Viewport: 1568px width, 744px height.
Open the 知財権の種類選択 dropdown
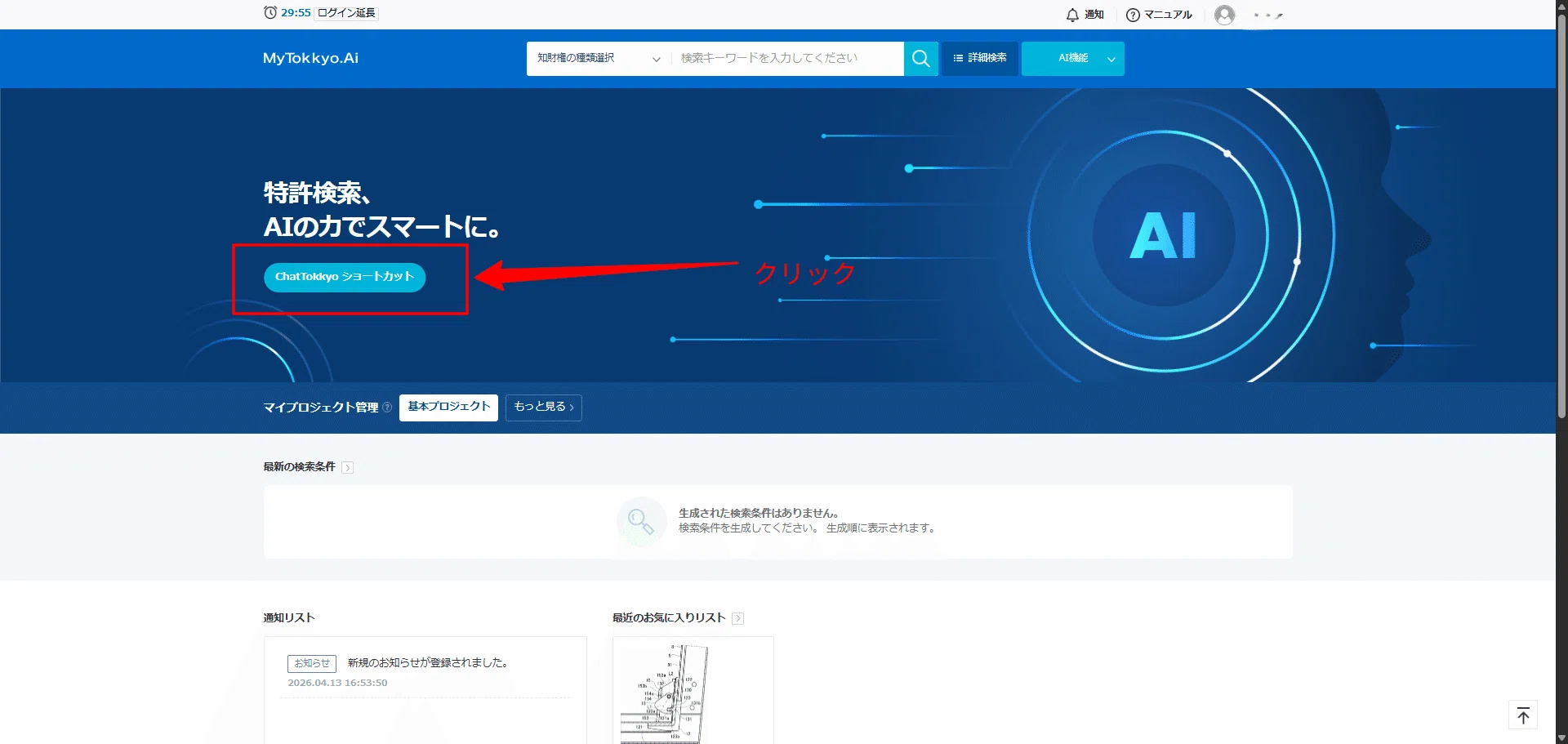(599, 59)
